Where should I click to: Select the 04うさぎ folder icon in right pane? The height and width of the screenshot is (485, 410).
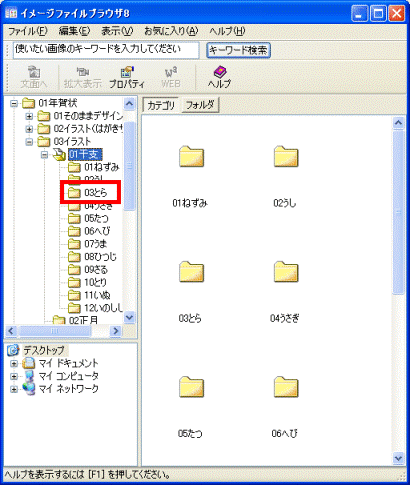[x=286, y=272]
